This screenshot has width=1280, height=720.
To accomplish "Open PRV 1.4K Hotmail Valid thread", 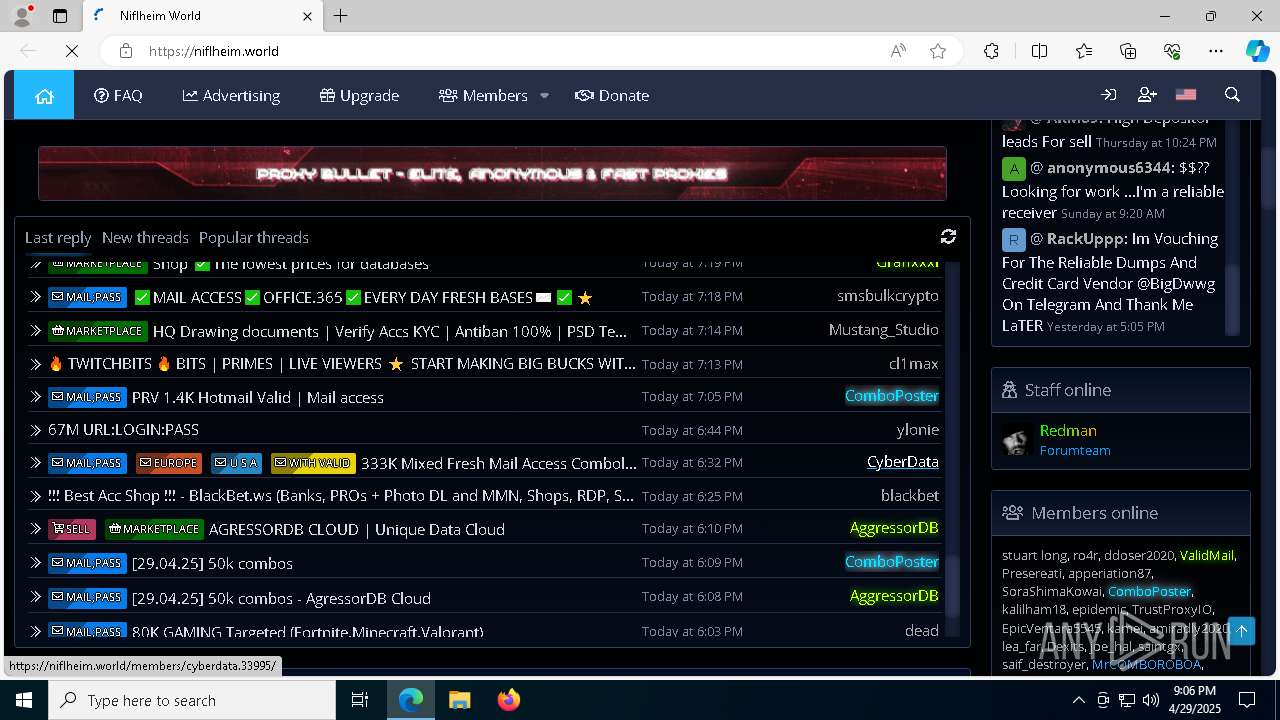I will 258,397.
